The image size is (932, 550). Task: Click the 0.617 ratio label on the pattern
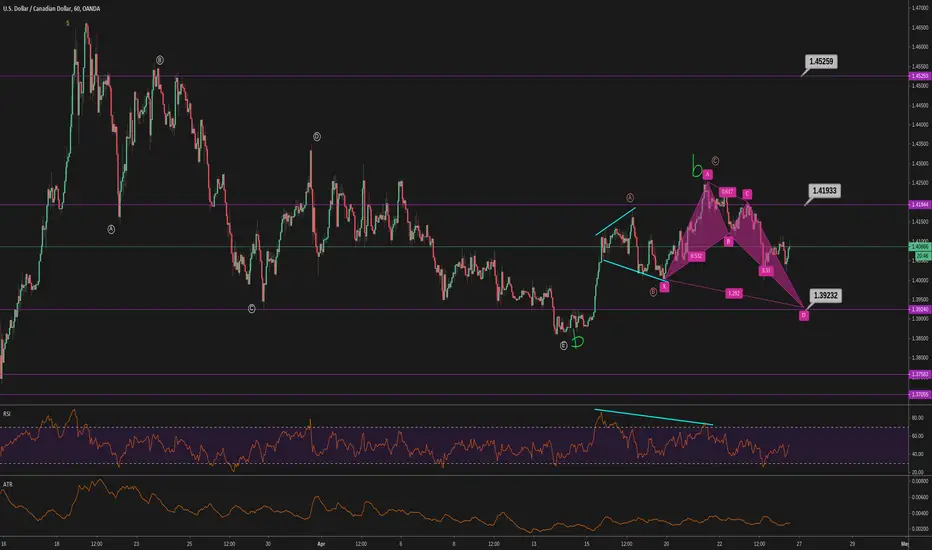coord(728,192)
